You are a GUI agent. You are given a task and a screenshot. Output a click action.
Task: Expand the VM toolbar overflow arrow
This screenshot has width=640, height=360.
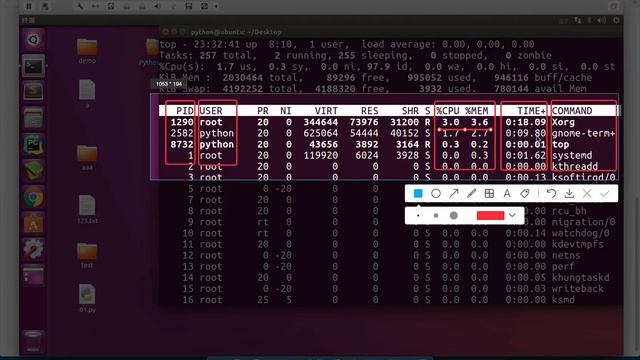216,6
